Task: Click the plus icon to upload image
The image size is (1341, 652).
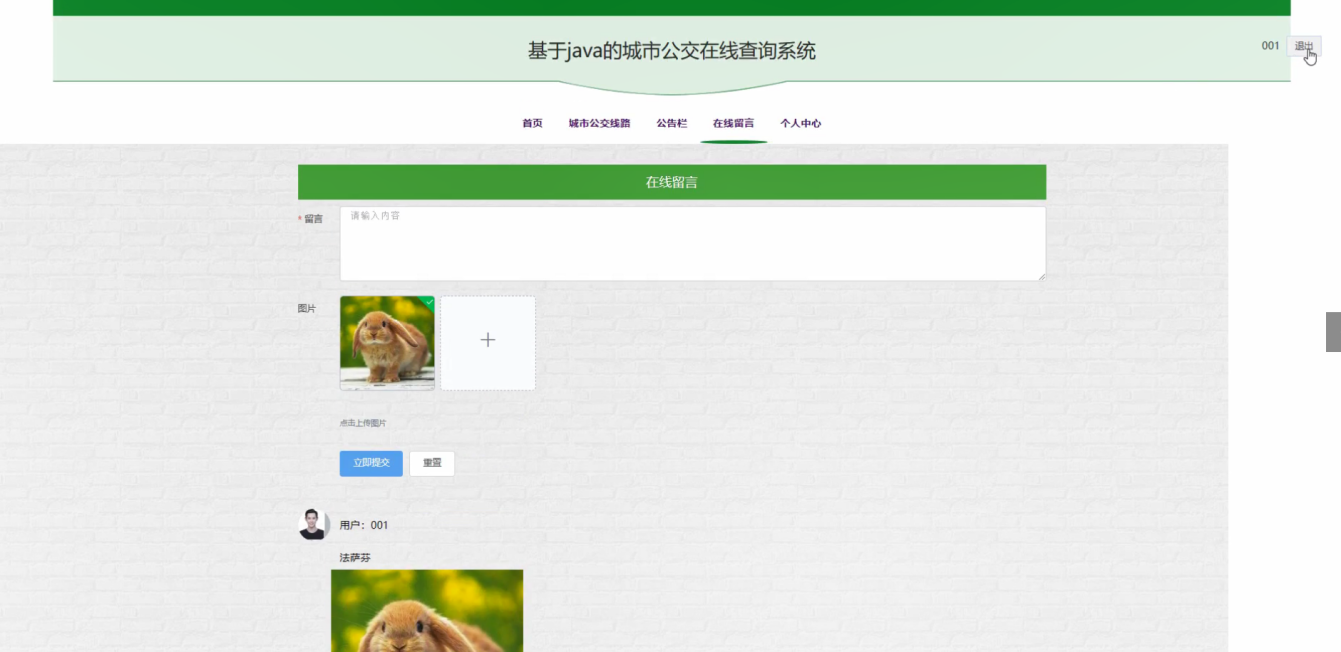Action: 488,342
